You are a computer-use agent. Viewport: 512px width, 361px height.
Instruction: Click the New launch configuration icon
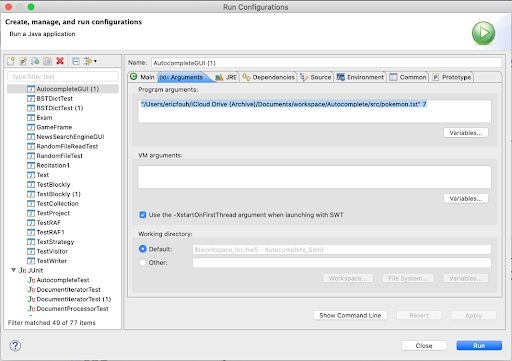[11, 61]
